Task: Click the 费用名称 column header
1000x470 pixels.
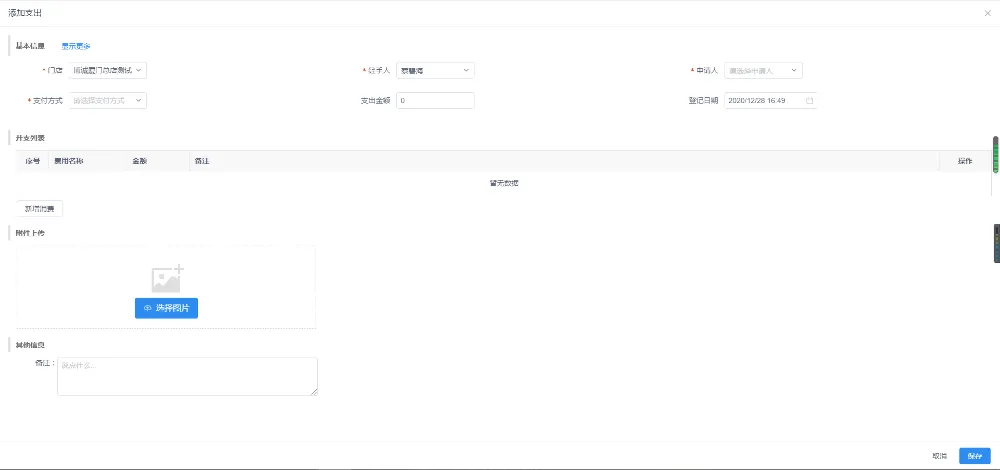Action: coord(69,160)
